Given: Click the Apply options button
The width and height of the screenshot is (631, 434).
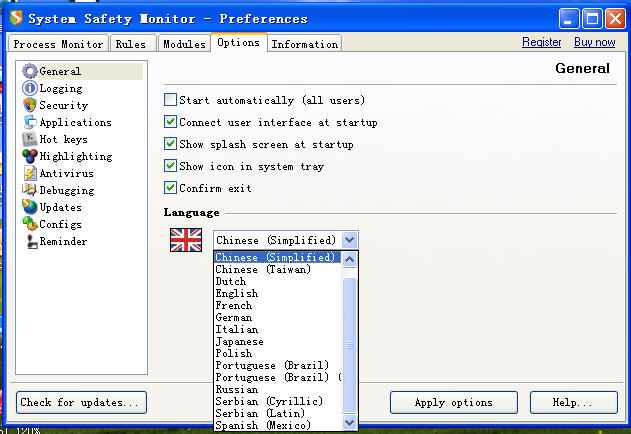Looking at the screenshot, I should (454, 402).
